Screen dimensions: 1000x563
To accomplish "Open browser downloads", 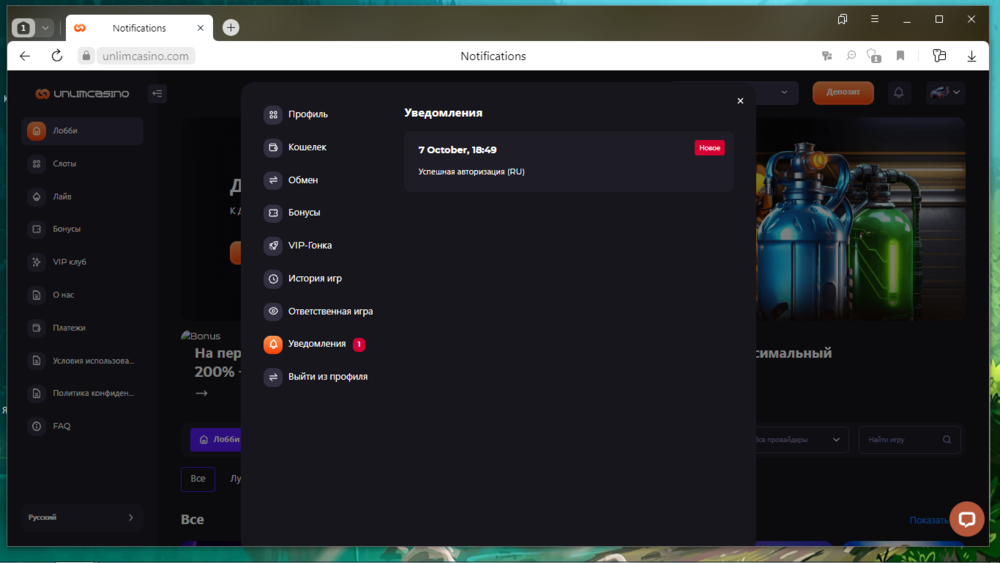I will click(x=971, y=56).
